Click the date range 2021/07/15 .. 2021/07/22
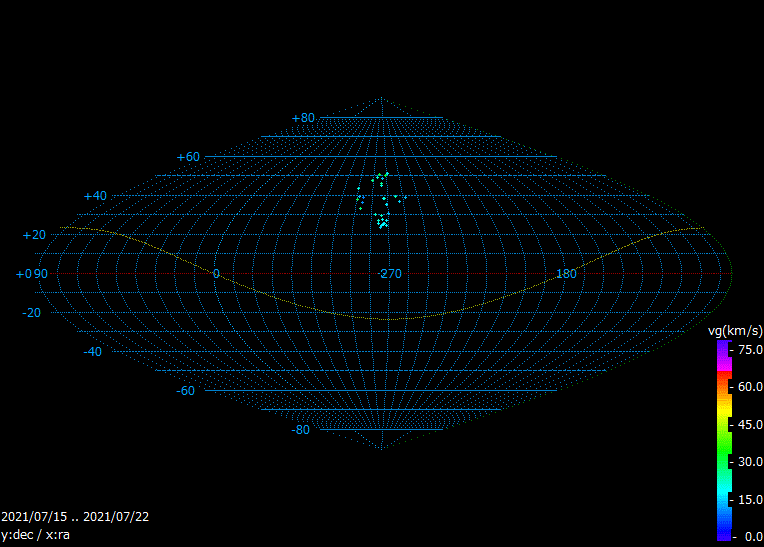 (75, 517)
